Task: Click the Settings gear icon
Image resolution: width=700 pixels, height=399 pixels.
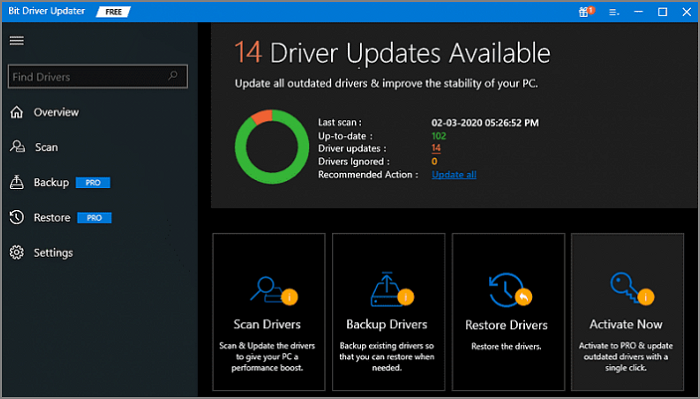Action: tap(17, 253)
